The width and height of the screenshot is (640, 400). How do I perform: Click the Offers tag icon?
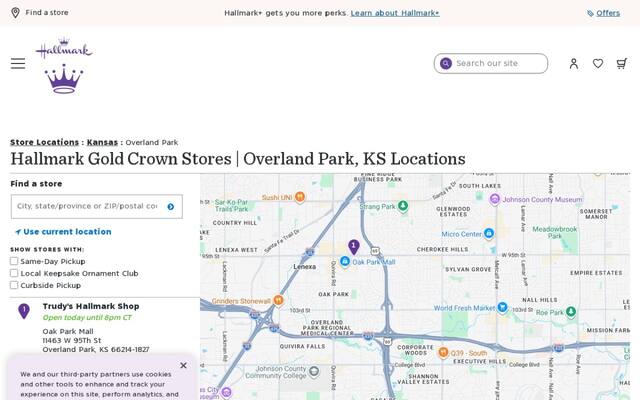590,13
